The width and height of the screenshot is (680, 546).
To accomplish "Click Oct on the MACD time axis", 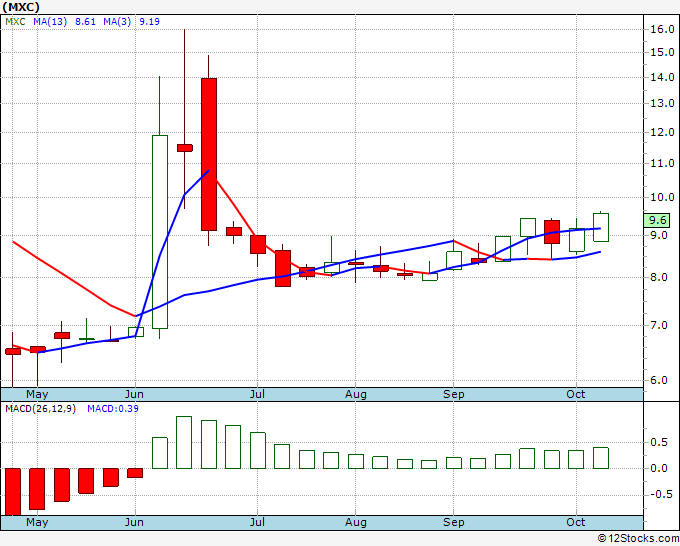I will tap(576, 522).
